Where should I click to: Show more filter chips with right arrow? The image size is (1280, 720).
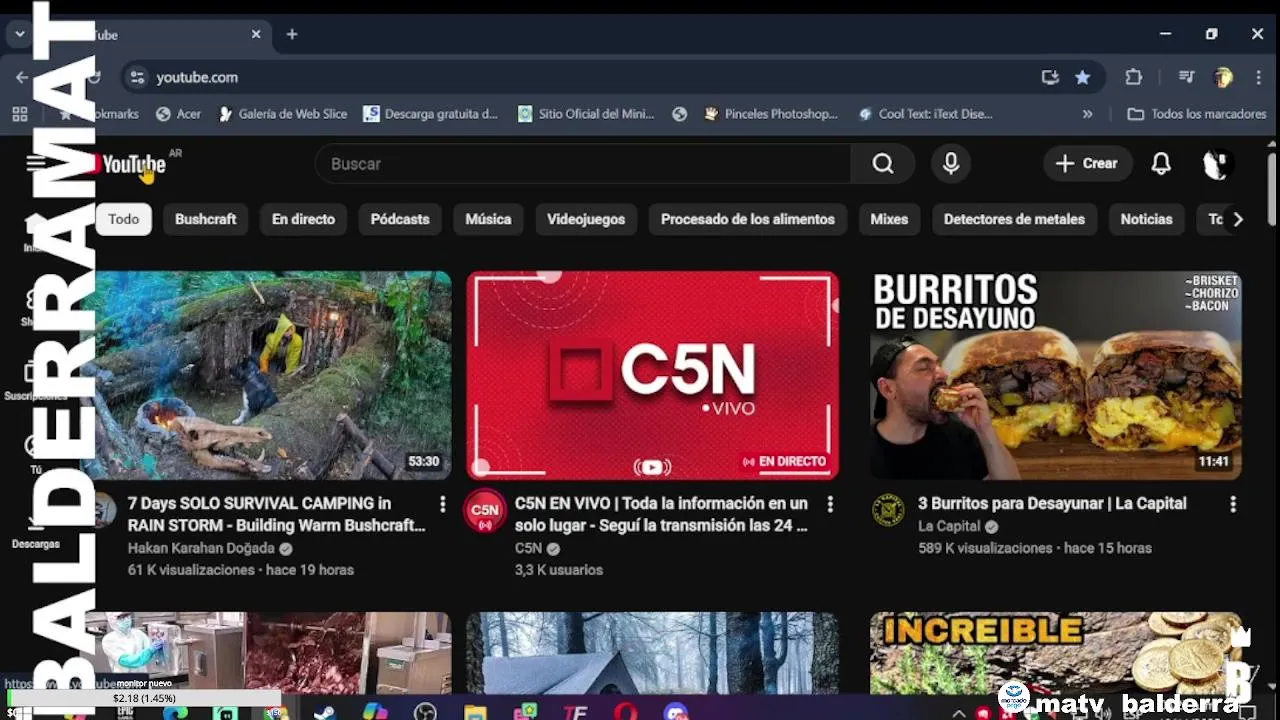pos(1238,219)
